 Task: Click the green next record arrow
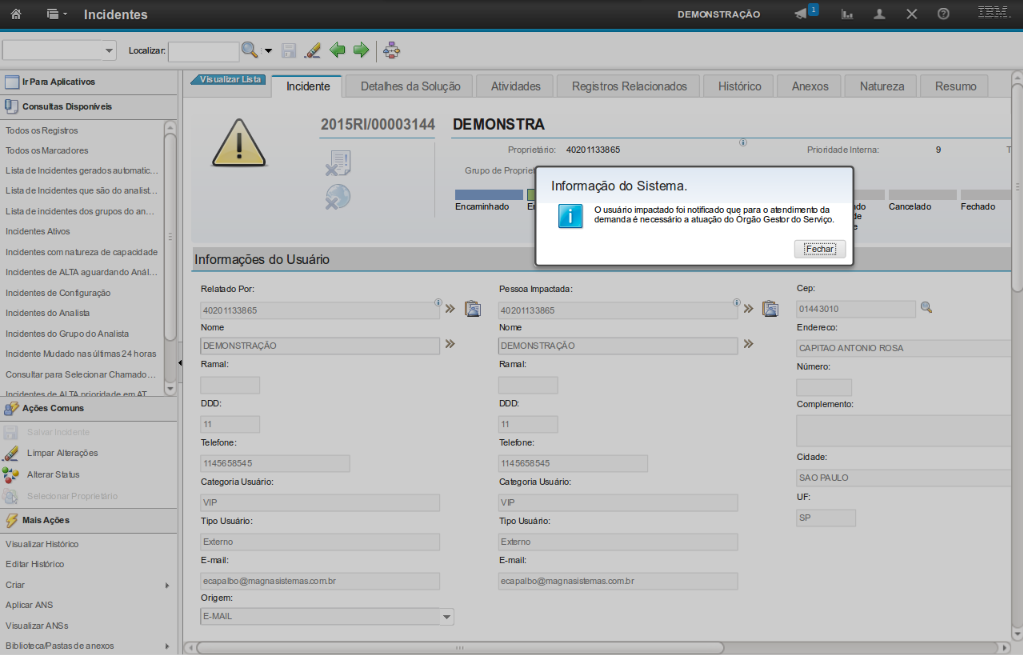coord(361,49)
